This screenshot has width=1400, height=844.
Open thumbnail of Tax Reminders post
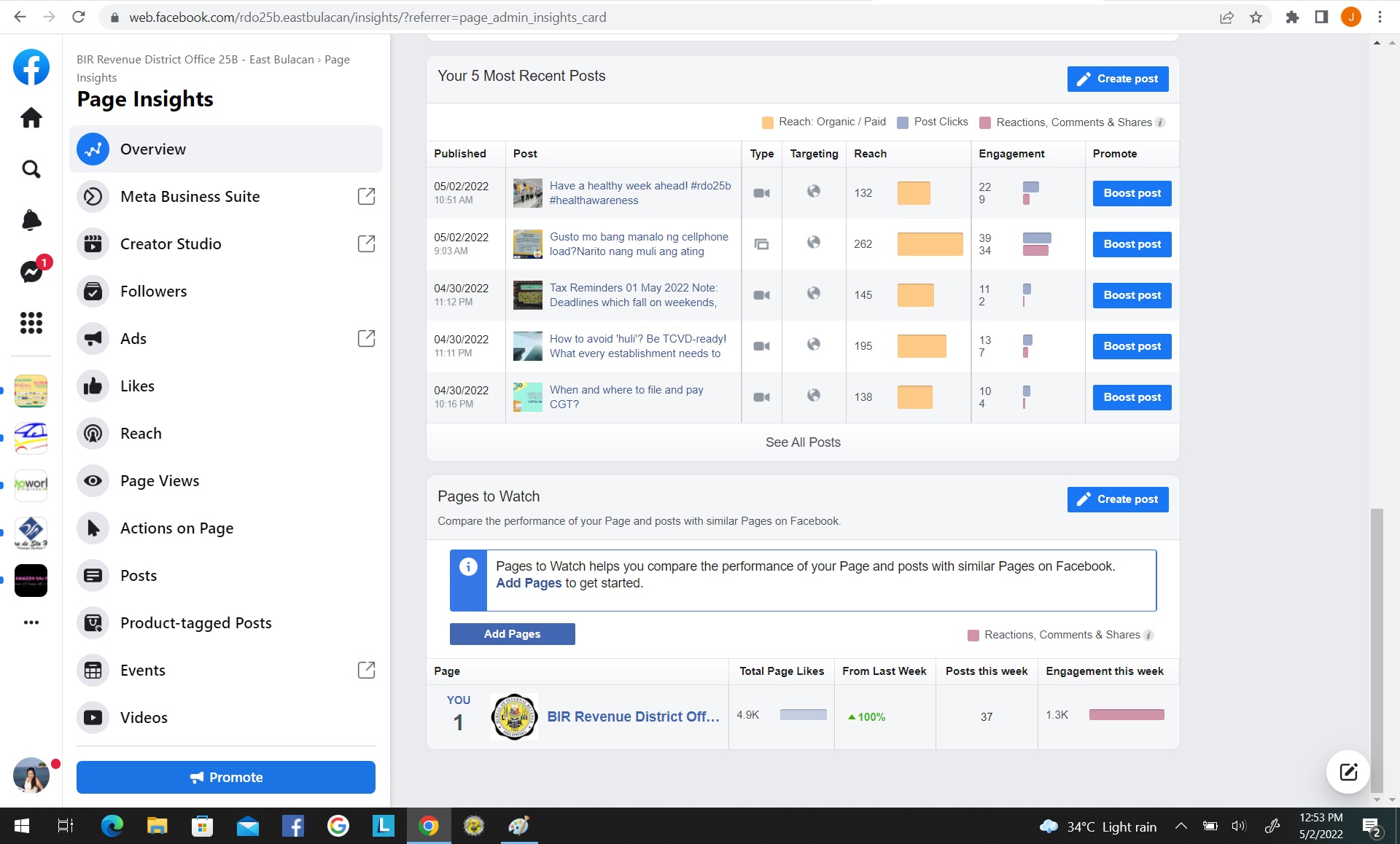point(527,295)
